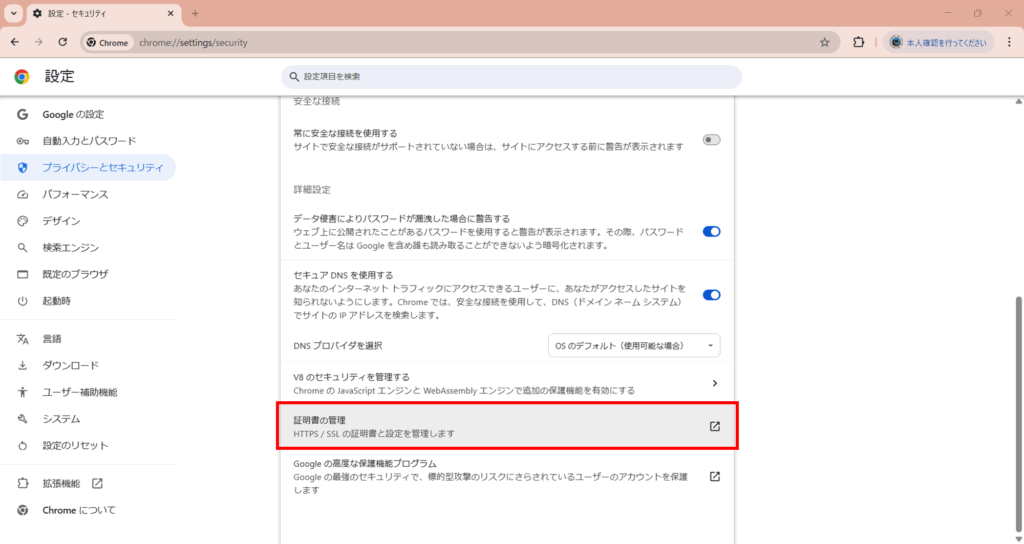1024x544 pixels.
Task: Expand V8 のセキュリティを管理する chevron
Action: pyautogui.click(x=714, y=383)
